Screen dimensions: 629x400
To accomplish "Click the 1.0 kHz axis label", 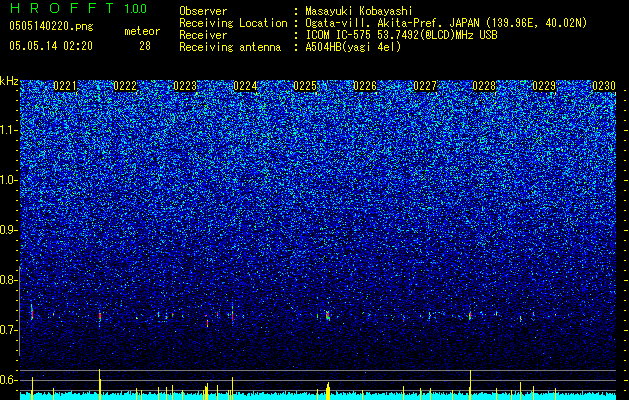I will click(8, 180).
